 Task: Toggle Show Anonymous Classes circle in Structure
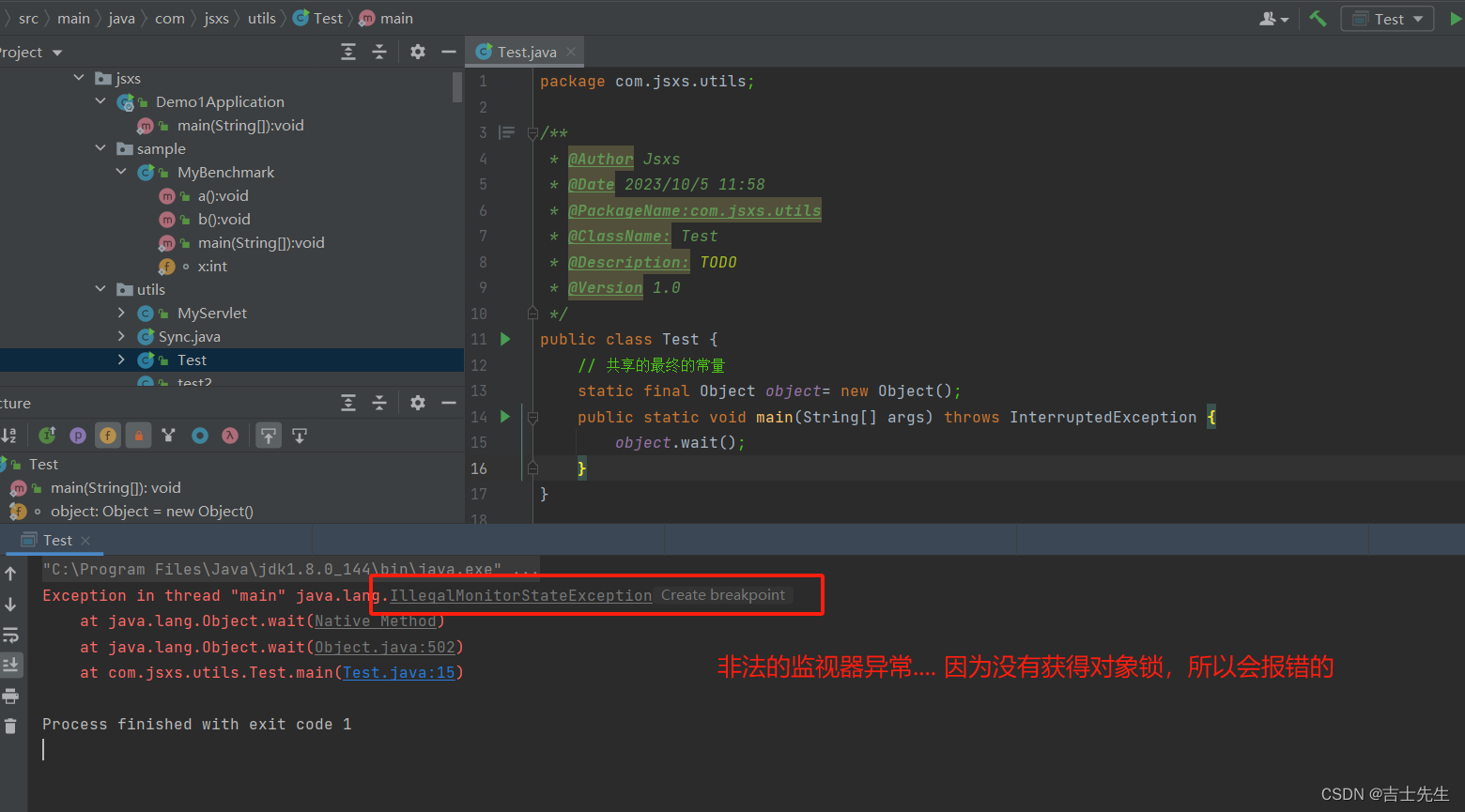point(200,435)
